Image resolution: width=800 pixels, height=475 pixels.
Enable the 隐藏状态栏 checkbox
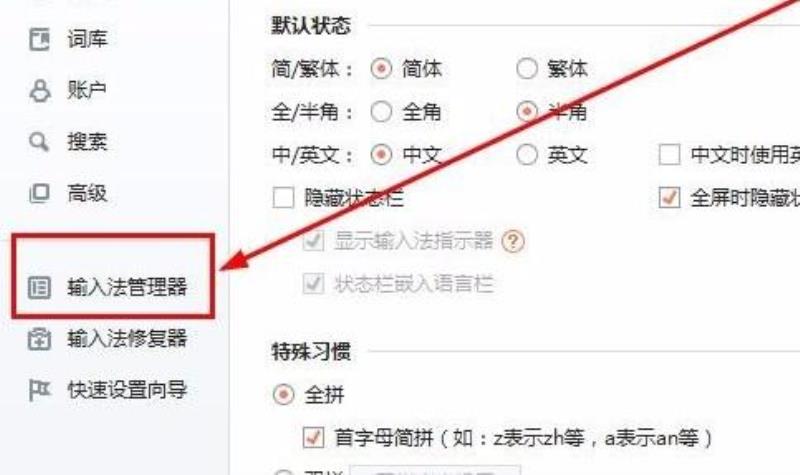(283, 198)
